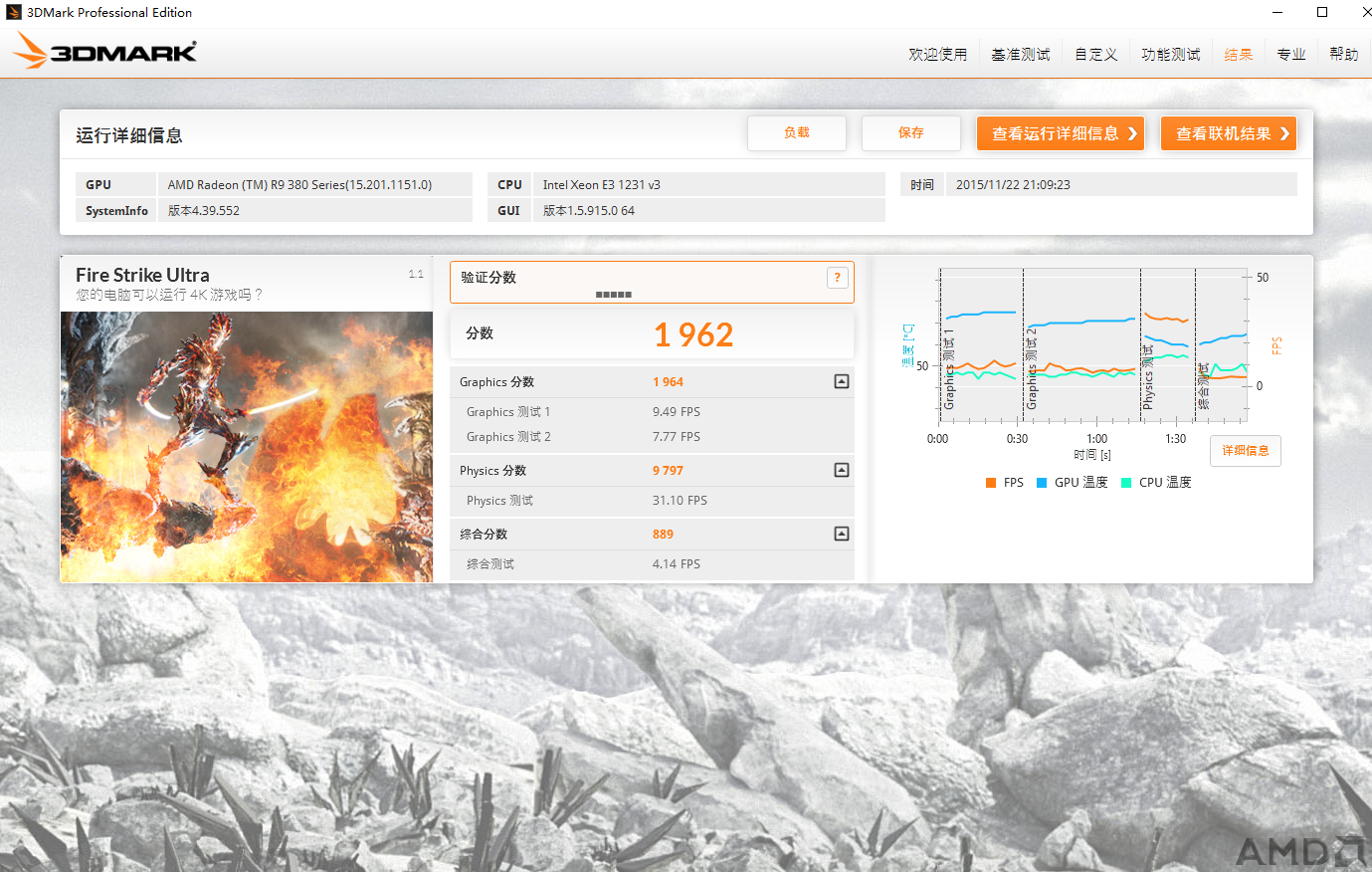Click the timestamp 2015/11/22 21:09:23
This screenshot has width=1372, height=872.
point(1013,185)
